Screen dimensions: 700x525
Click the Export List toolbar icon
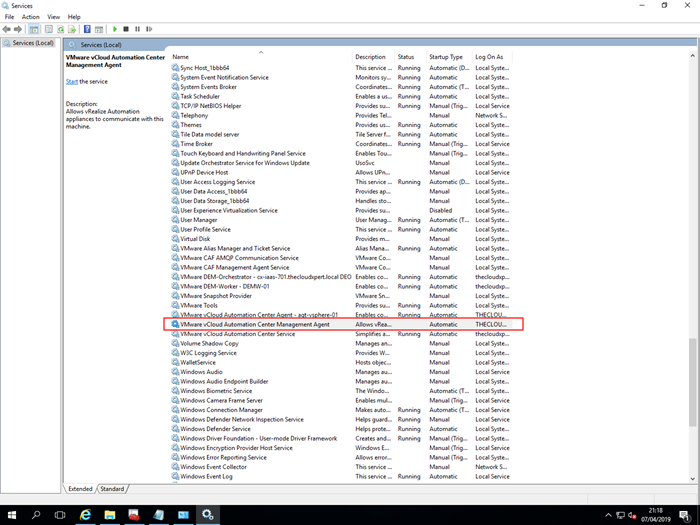coord(72,29)
